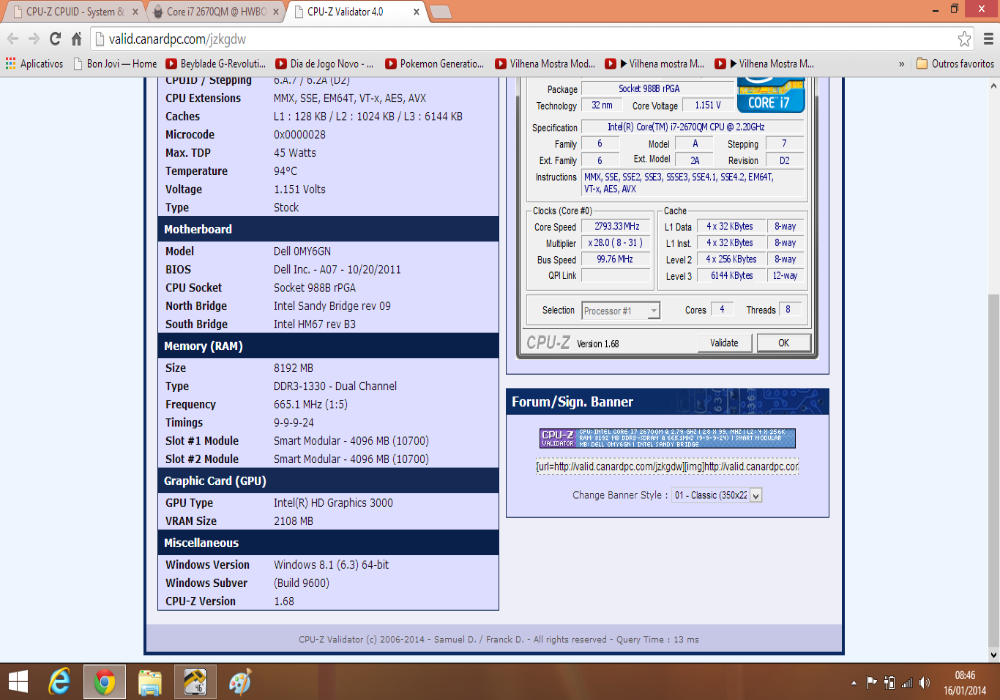Image resolution: width=1000 pixels, height=700 pixels.
Task: Open the Aplicativos apps shortcut
Action: (x=34, y=64)
